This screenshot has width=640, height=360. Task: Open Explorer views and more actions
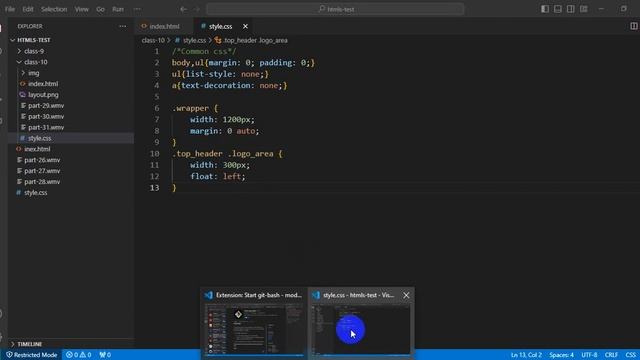click(x=122, y=26)
